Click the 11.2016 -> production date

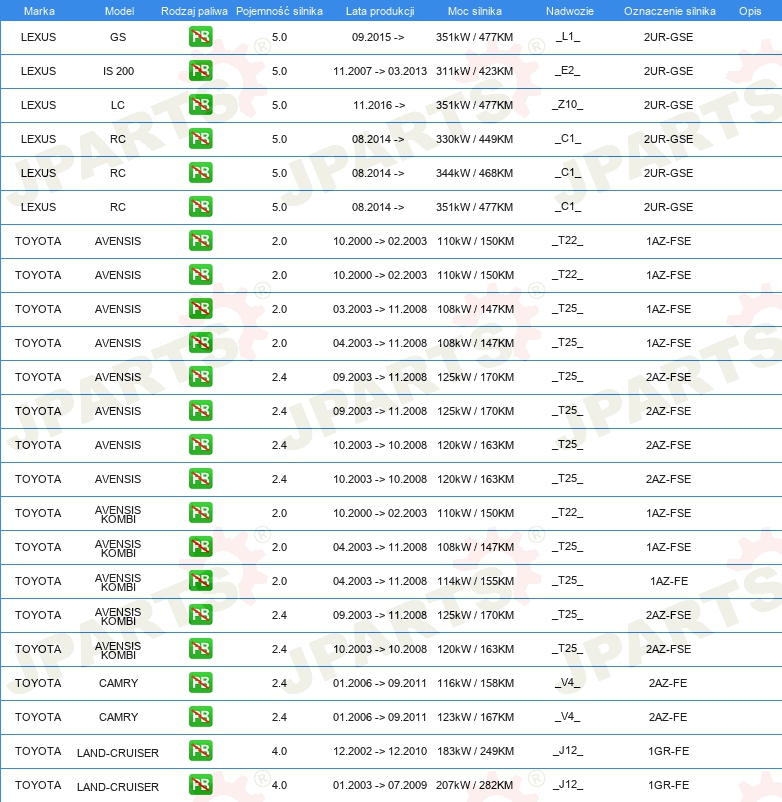[379, 105]
